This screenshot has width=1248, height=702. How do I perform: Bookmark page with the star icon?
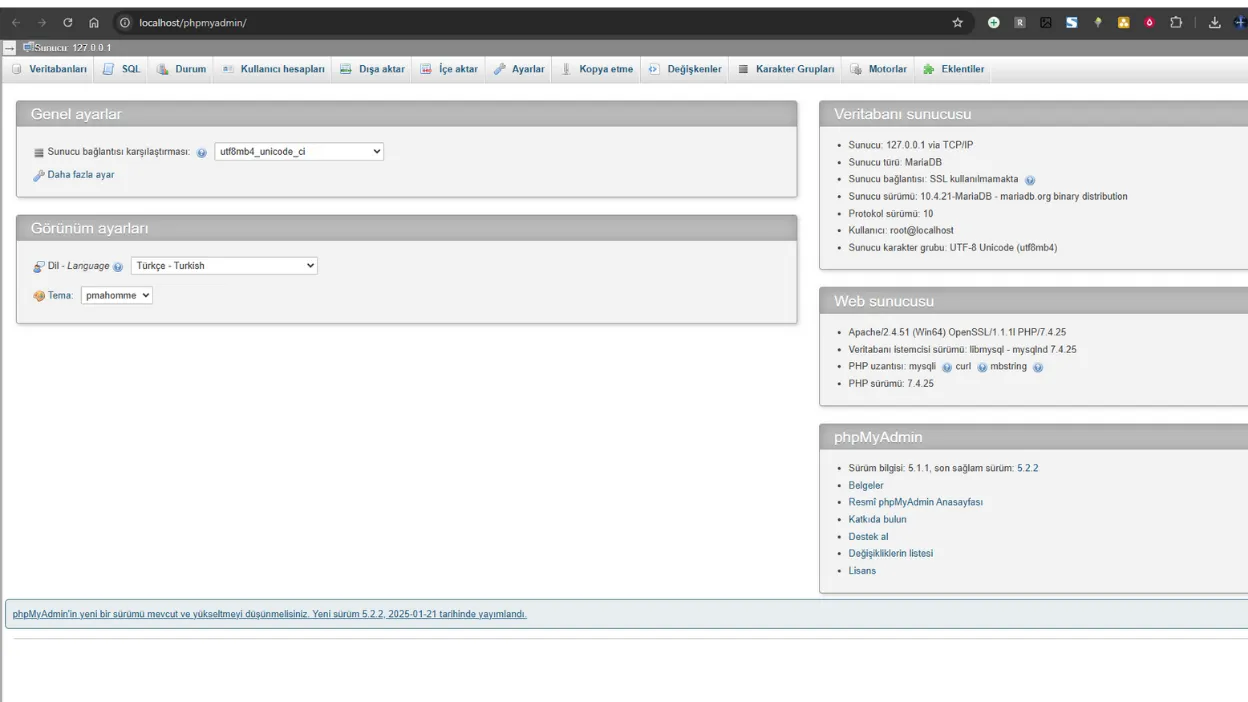pyautogui.click(x=957, y=22)
